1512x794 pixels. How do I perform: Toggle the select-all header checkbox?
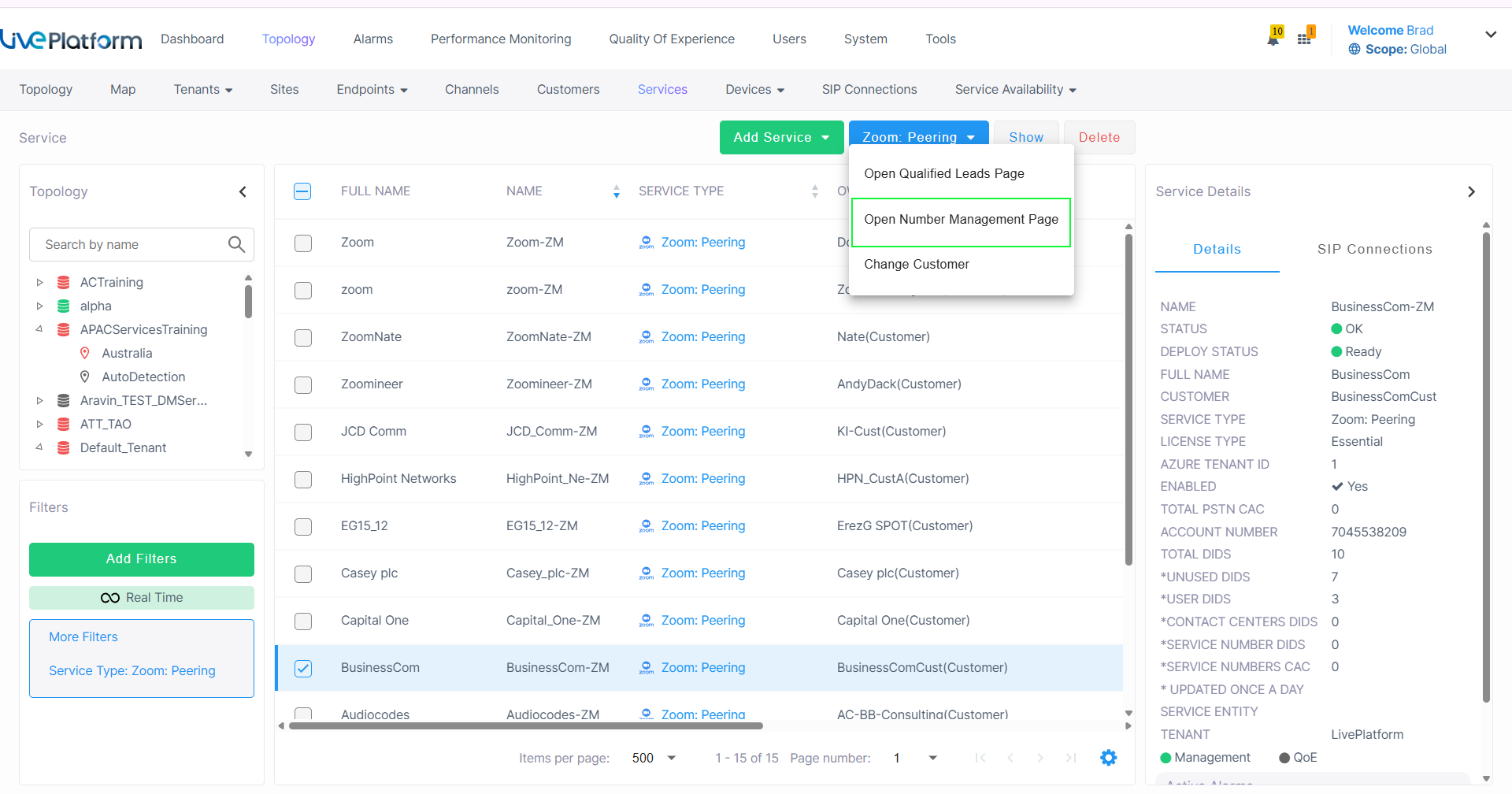coord(302,191)
